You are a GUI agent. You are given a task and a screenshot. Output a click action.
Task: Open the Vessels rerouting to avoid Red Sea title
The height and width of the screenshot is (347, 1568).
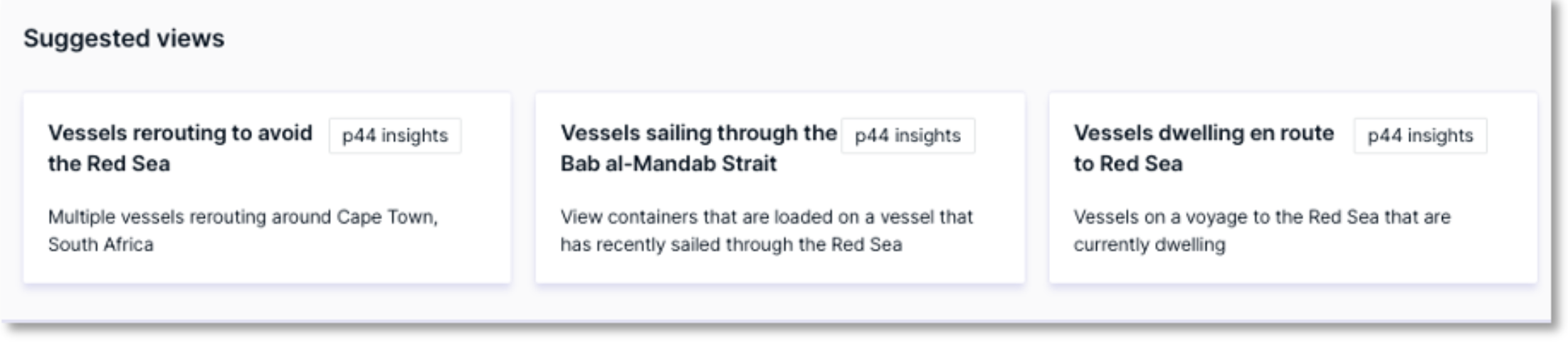[179, 133]
